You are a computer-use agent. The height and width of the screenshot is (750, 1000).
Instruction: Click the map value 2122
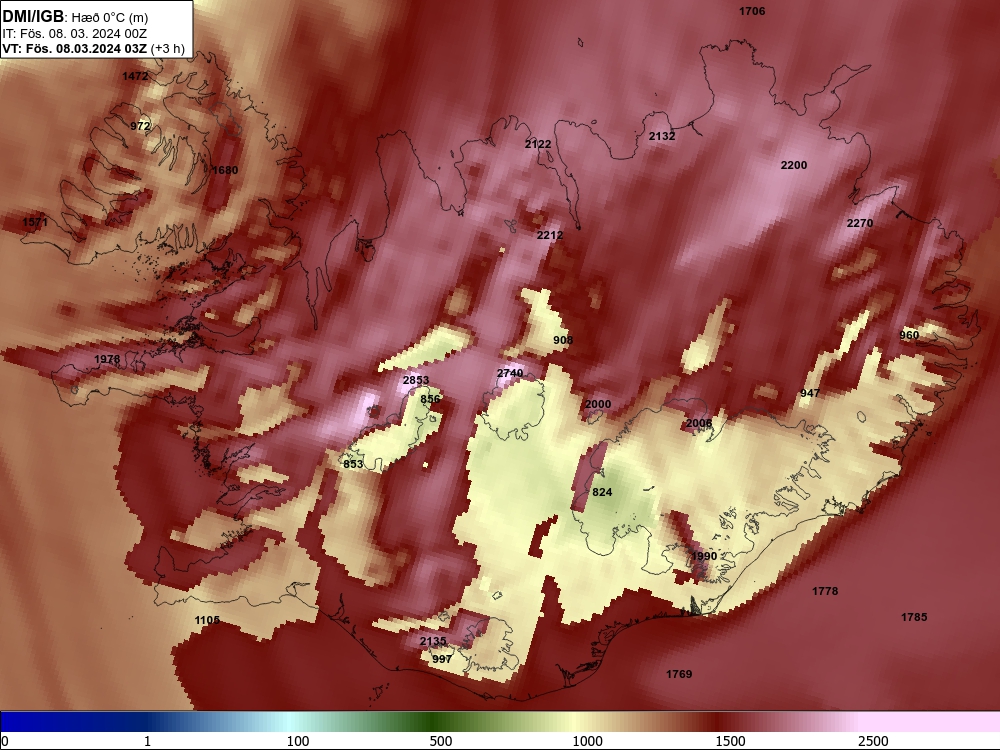click(x=538, y=144)
